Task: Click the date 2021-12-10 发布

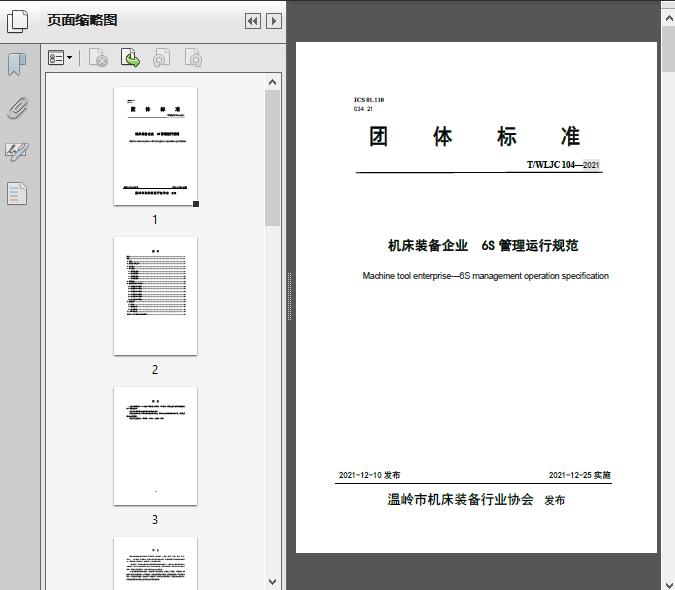Action: click(x=369, y=475)
